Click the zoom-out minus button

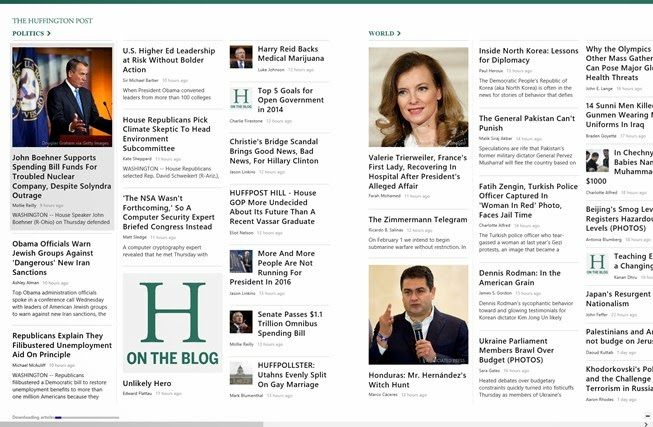click(648, 415)
